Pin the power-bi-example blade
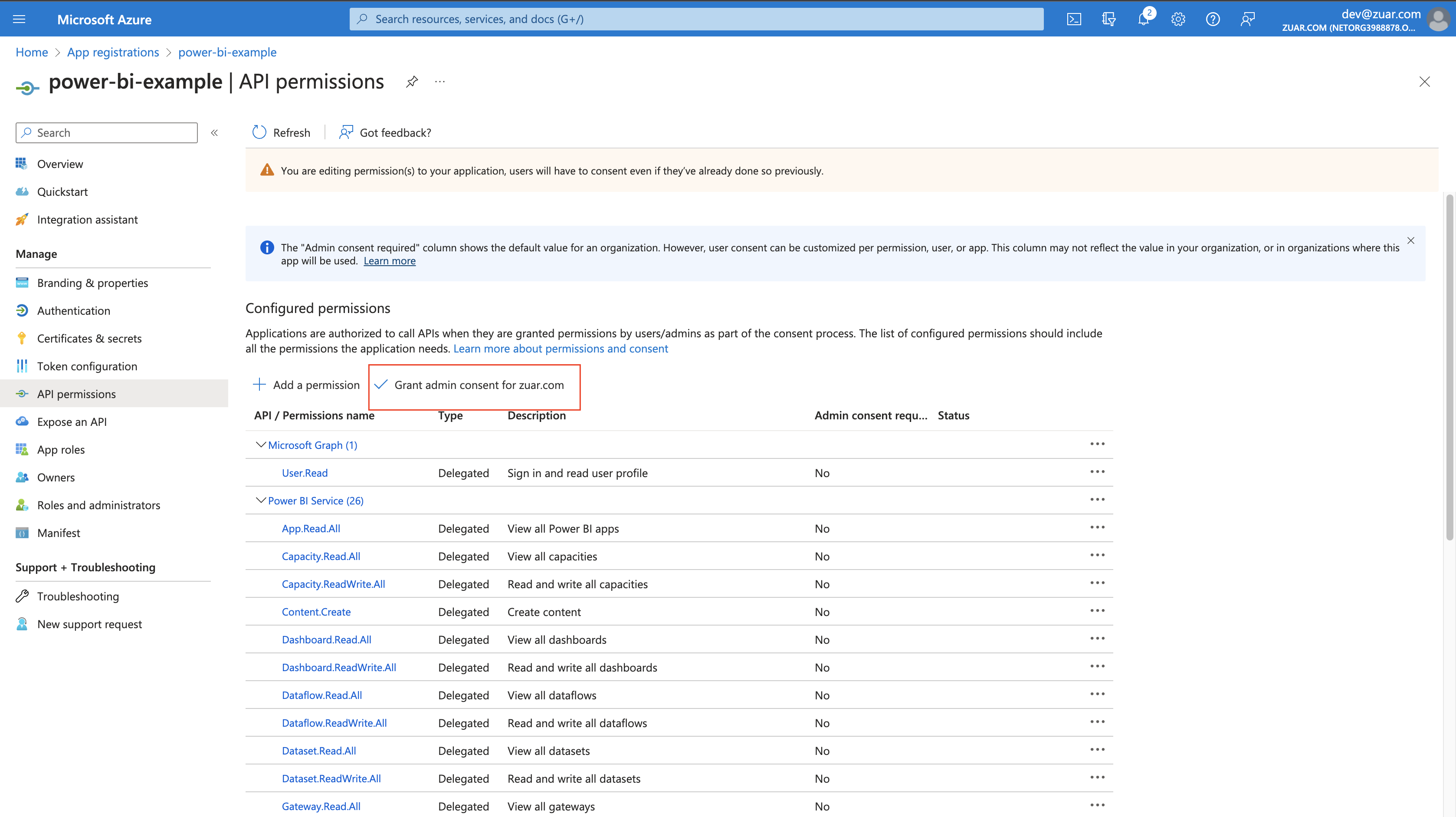Viewport: 1456px width, 817px height. [412, 82]
